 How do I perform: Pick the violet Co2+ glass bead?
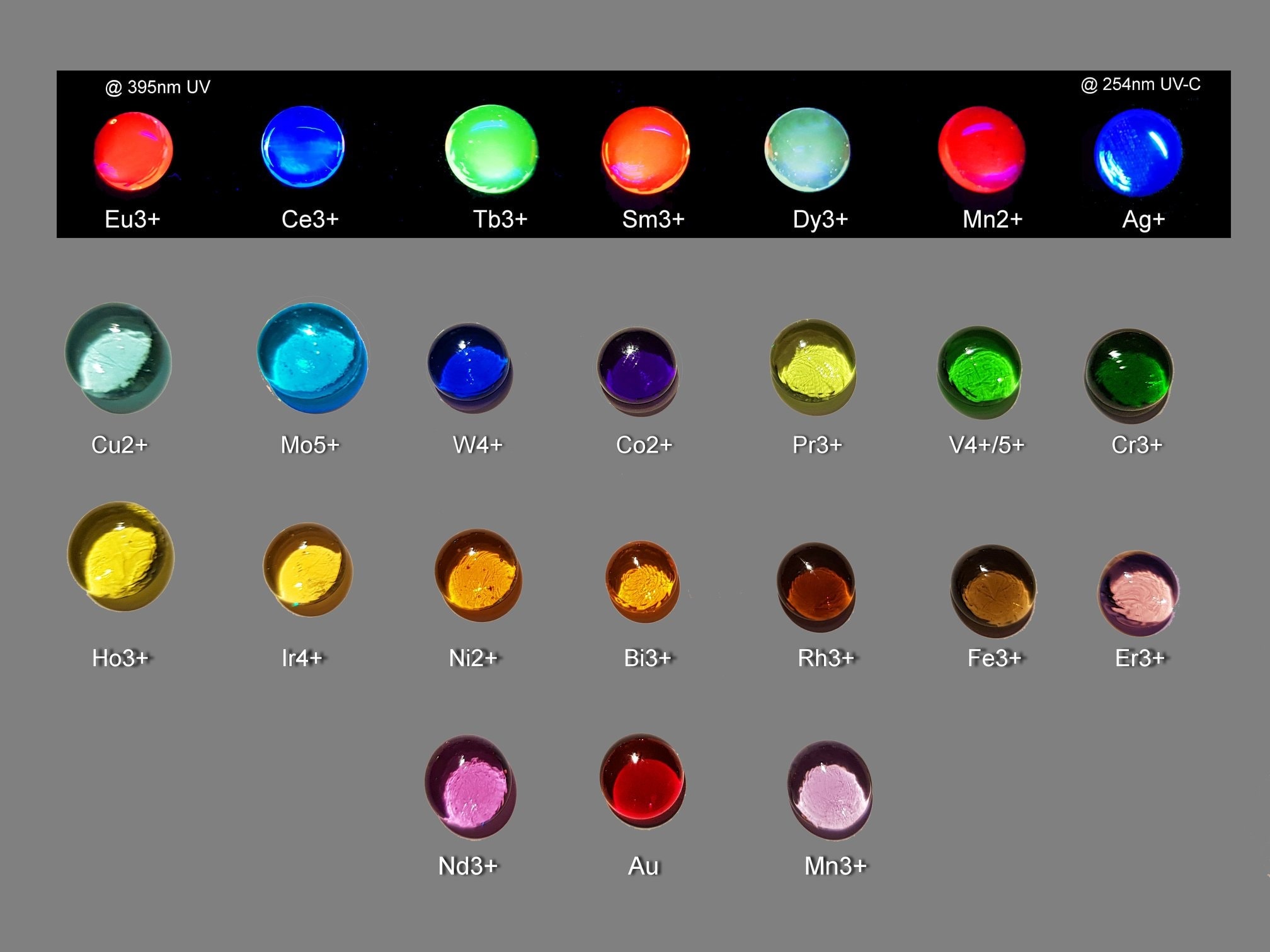638,370
